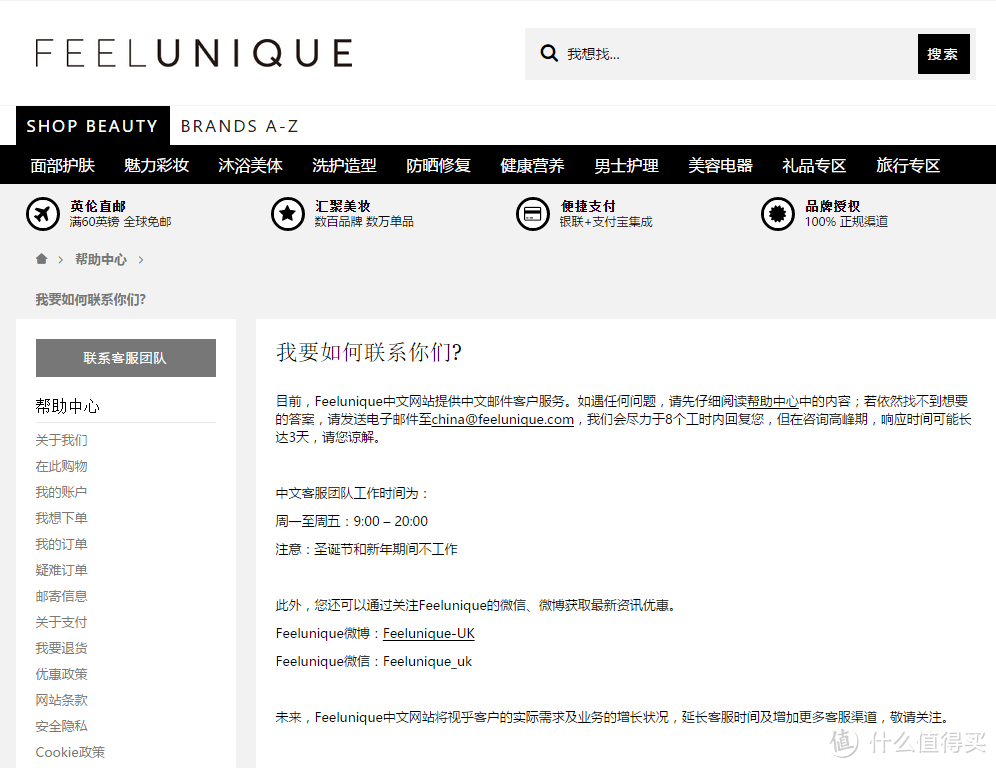Click the airplane UK direct mail icon
996x768 pixels.
[43, 214]
